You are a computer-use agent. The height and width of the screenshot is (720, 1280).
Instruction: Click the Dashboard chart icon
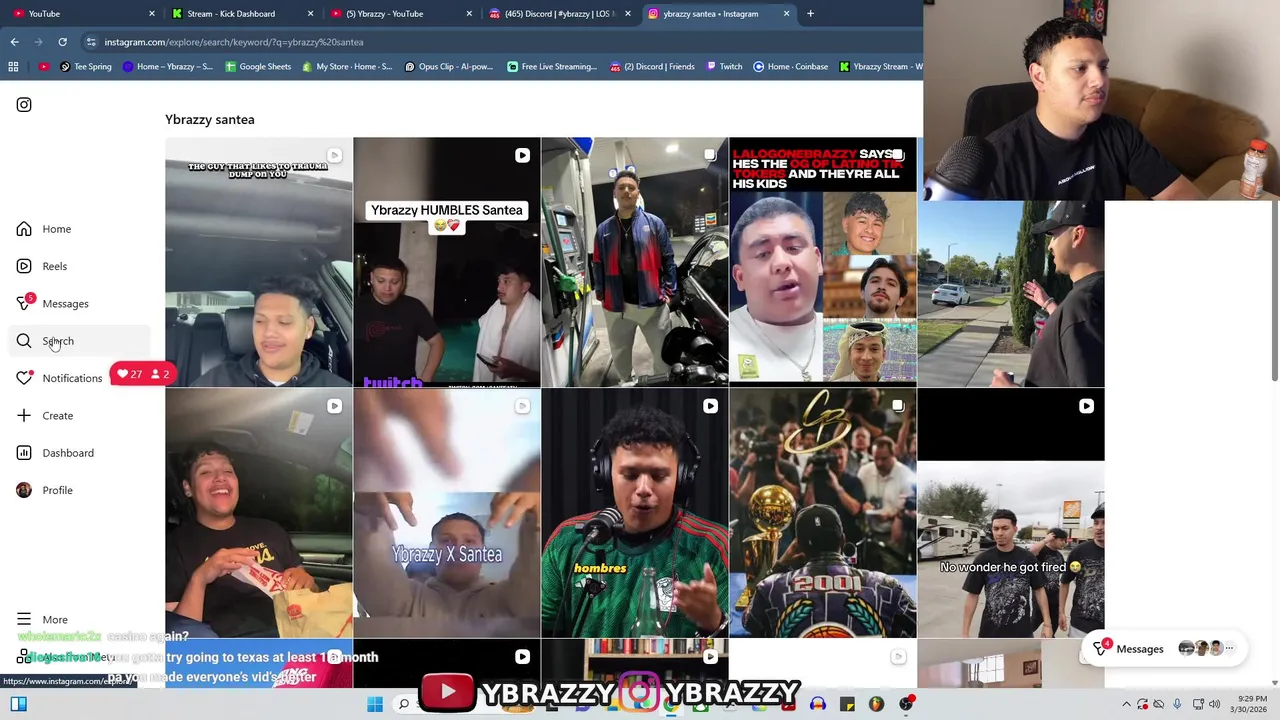click(24, 453)
